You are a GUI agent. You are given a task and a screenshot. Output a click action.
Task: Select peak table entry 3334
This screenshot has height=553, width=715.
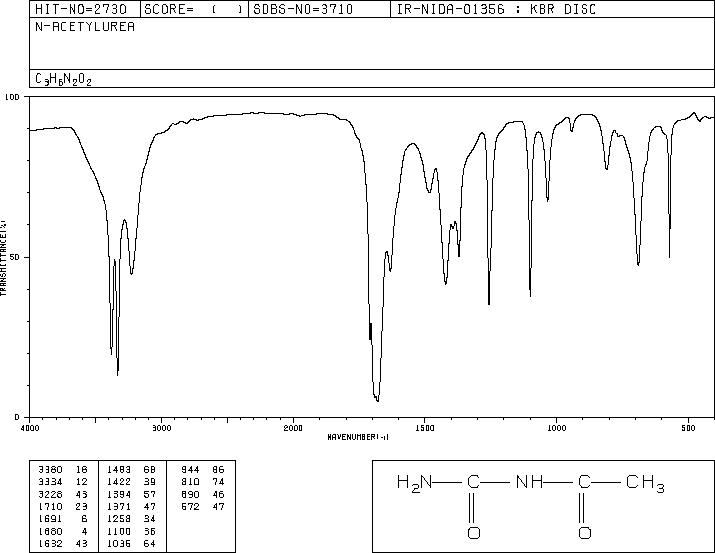50,482
